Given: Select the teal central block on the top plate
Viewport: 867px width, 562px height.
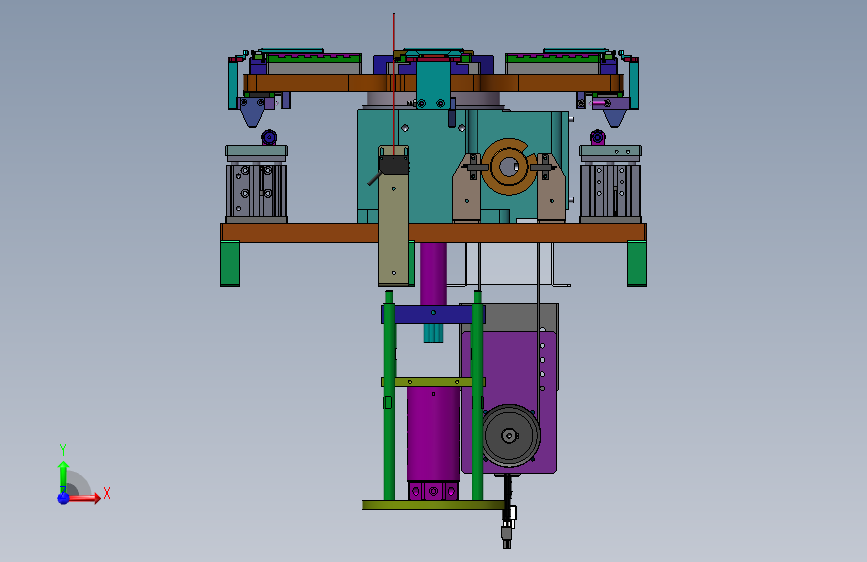Looking at the screenshot, I should (433, 85).
